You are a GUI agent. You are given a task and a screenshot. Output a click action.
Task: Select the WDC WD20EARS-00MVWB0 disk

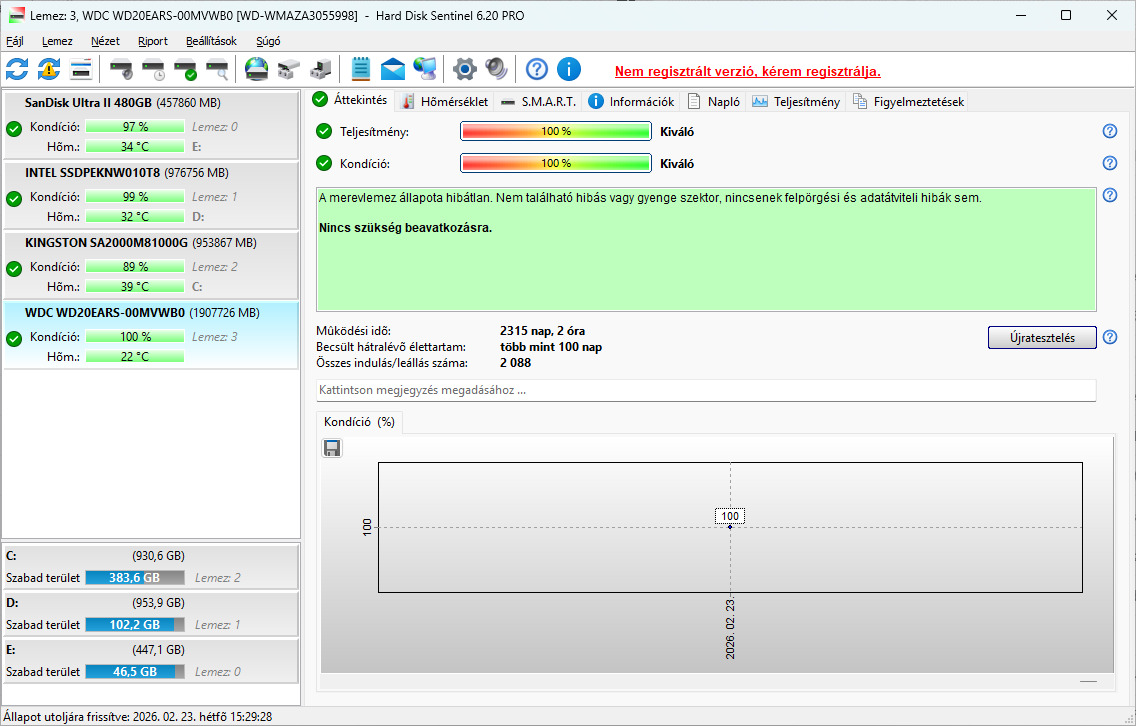coord(151,335)
